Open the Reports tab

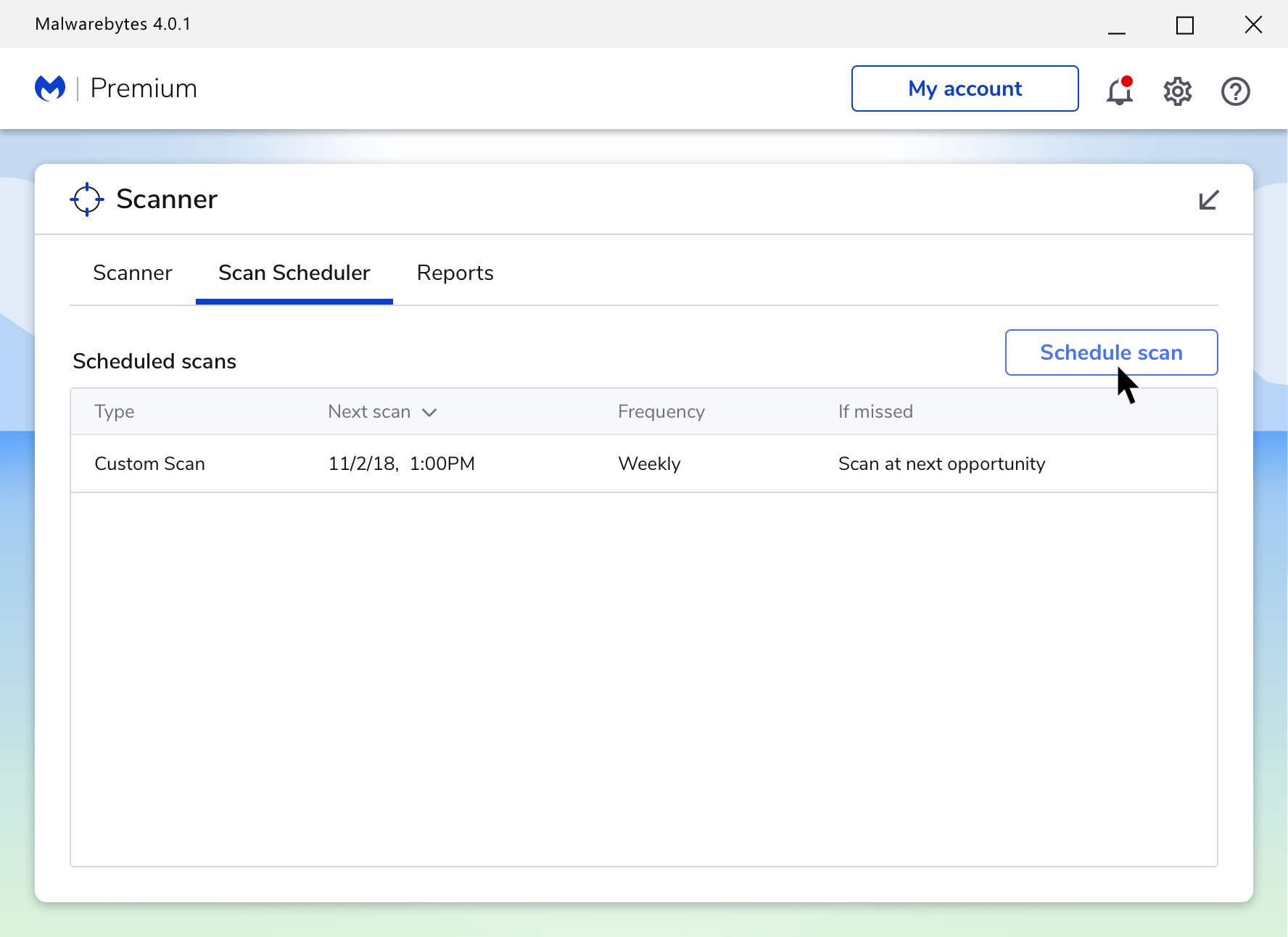[x=455, y=273]
